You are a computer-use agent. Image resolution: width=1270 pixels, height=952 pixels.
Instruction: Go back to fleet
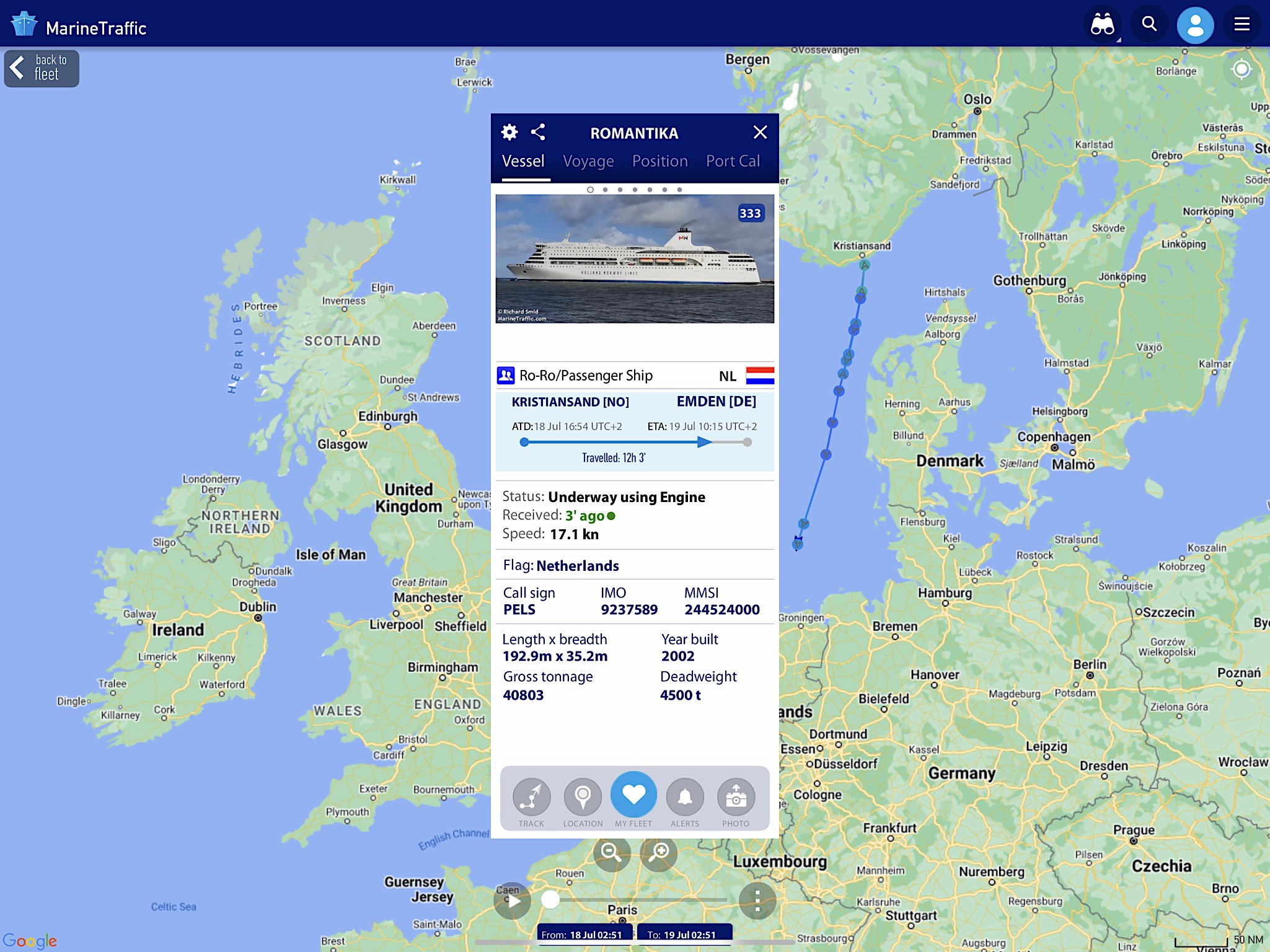[x=42, y=68]
